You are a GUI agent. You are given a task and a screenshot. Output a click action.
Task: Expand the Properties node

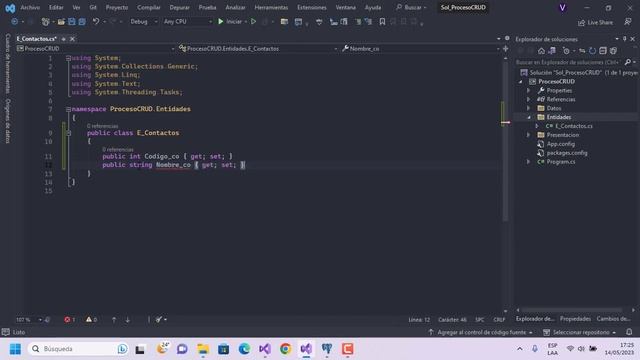click(529, 91)
